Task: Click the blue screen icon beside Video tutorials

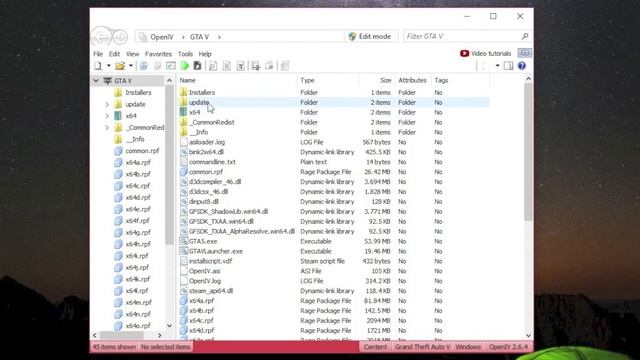Action: 524,53
